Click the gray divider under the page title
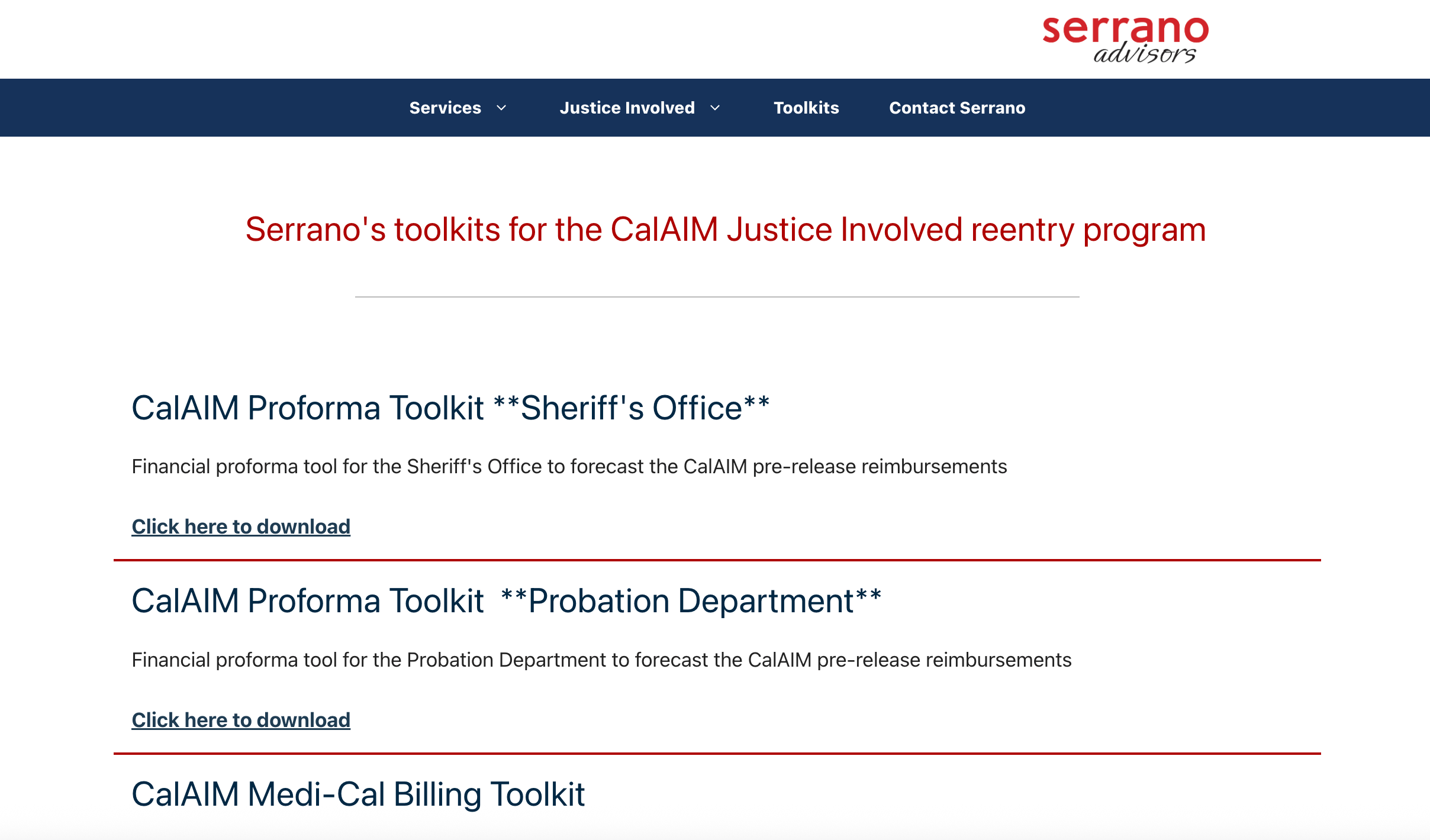This screenshot has width=1430, height=840. pos(717,296)
